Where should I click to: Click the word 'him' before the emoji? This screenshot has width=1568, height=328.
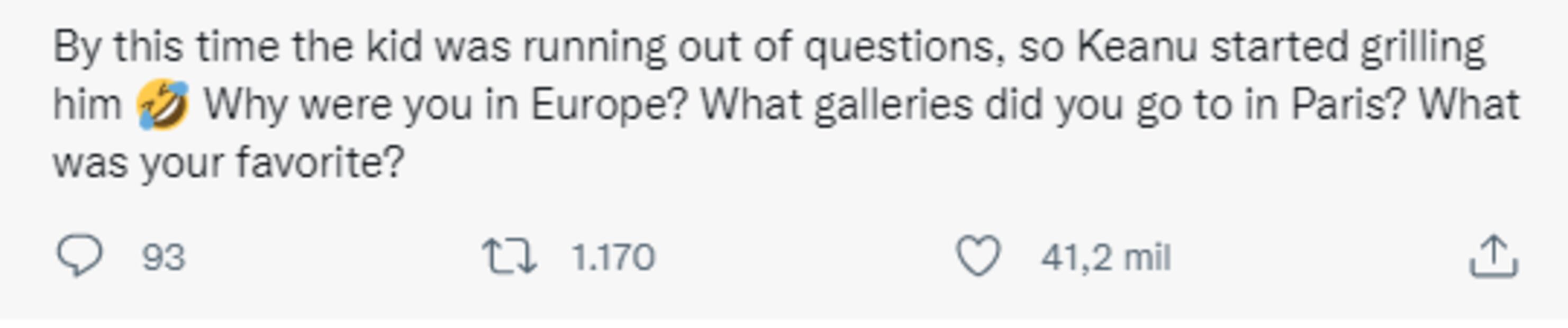coord(88,105)
